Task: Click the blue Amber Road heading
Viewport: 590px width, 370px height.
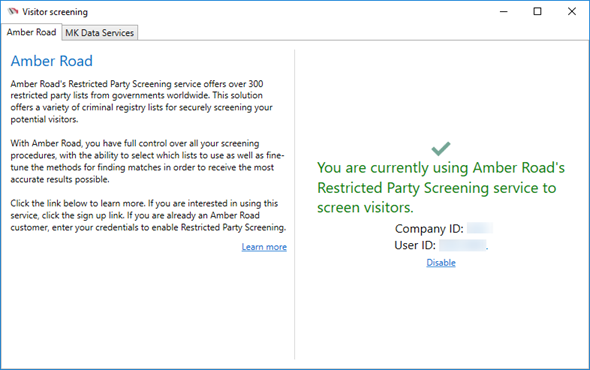Action: click(52, 61)
